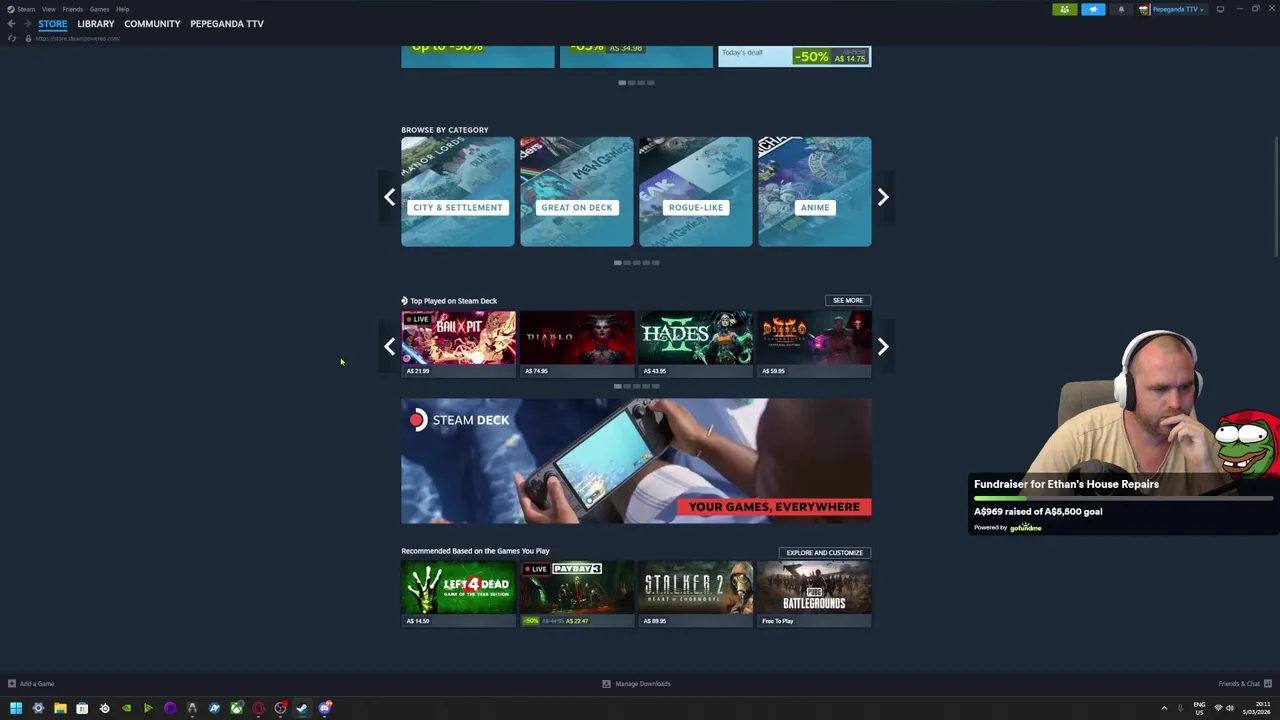Open the notifications bell
Viewport: 1280px width, 720px height.
(1121, 9)
